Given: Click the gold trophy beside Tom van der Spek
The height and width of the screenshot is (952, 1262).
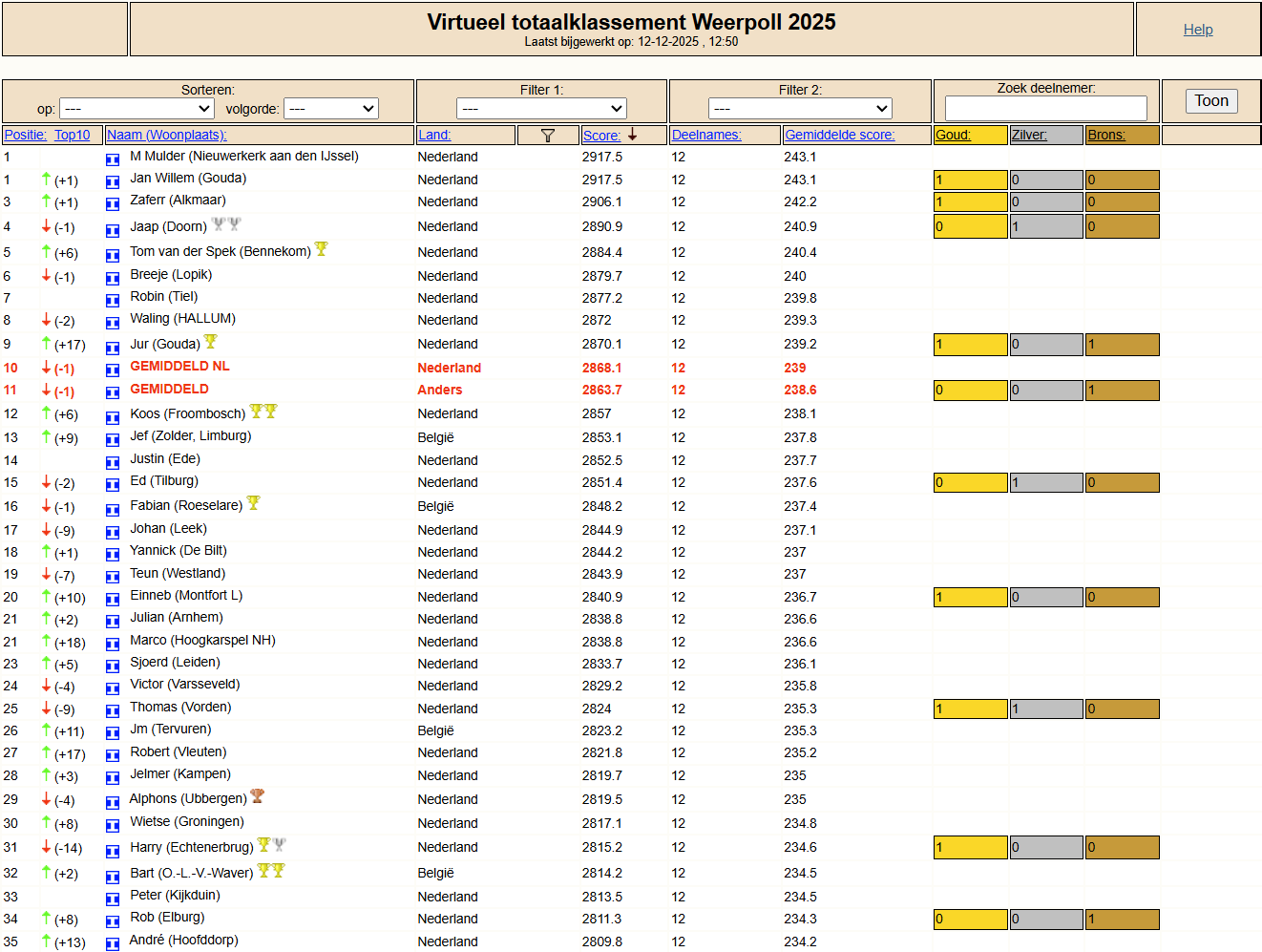Looking at the screenshot, I should tap(322, 249).
